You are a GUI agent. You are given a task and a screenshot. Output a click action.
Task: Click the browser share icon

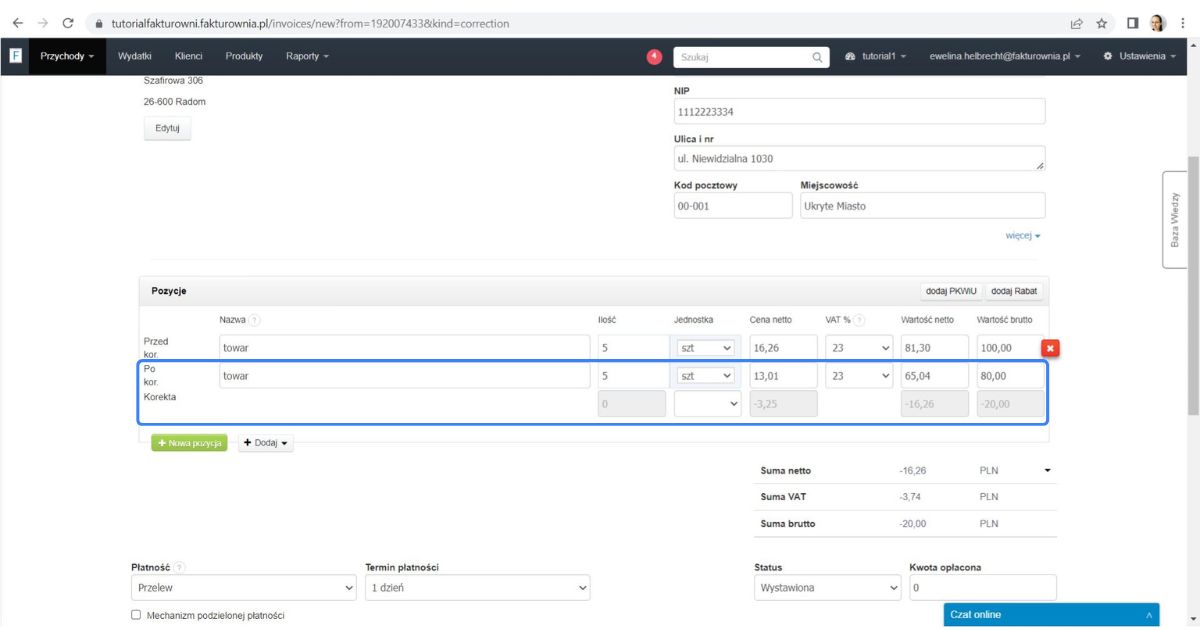pos(1075,22)
